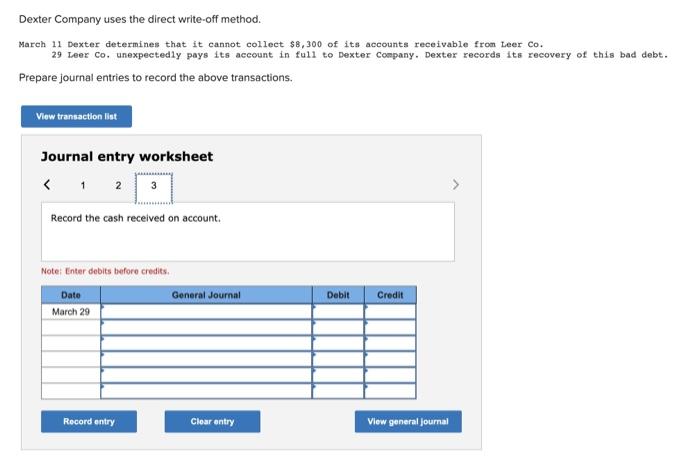Viewport: 700px width, 457px height.
Task: Click 'Record the cash received on account.' text
Action: pyautogui.click(x=136, y=218)
